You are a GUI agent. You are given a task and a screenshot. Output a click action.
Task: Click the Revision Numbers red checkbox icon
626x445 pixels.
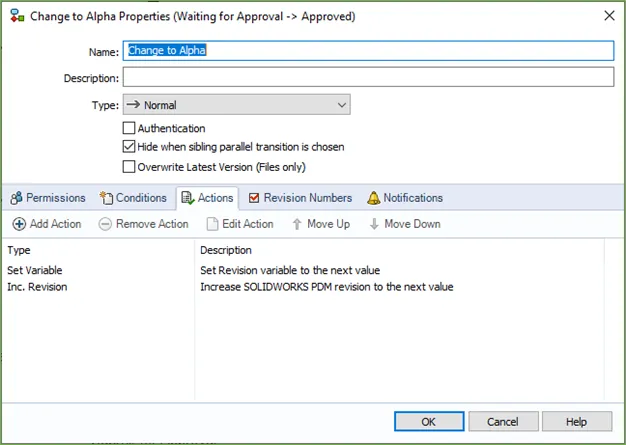tap(254, 198)
